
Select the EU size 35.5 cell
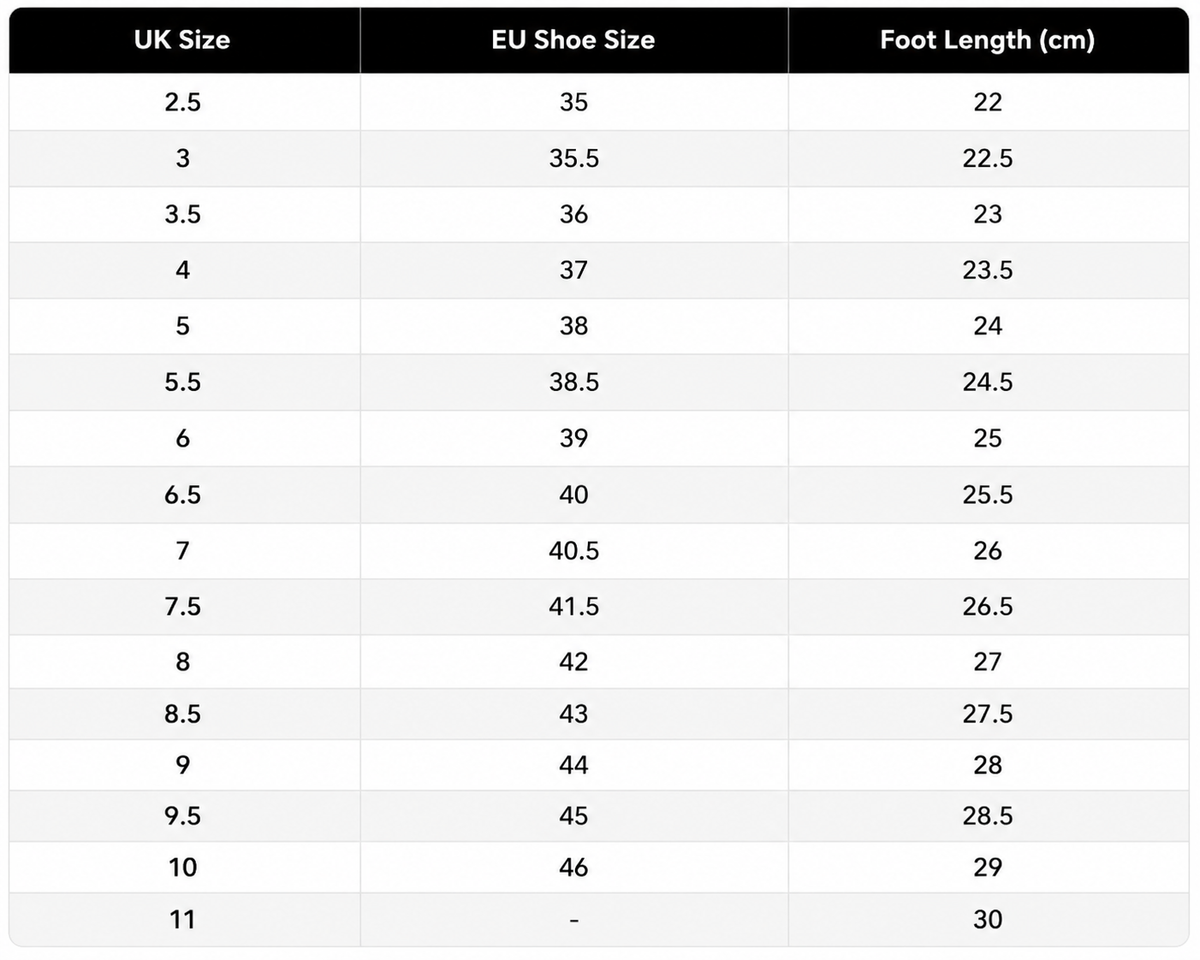(574, 158)
